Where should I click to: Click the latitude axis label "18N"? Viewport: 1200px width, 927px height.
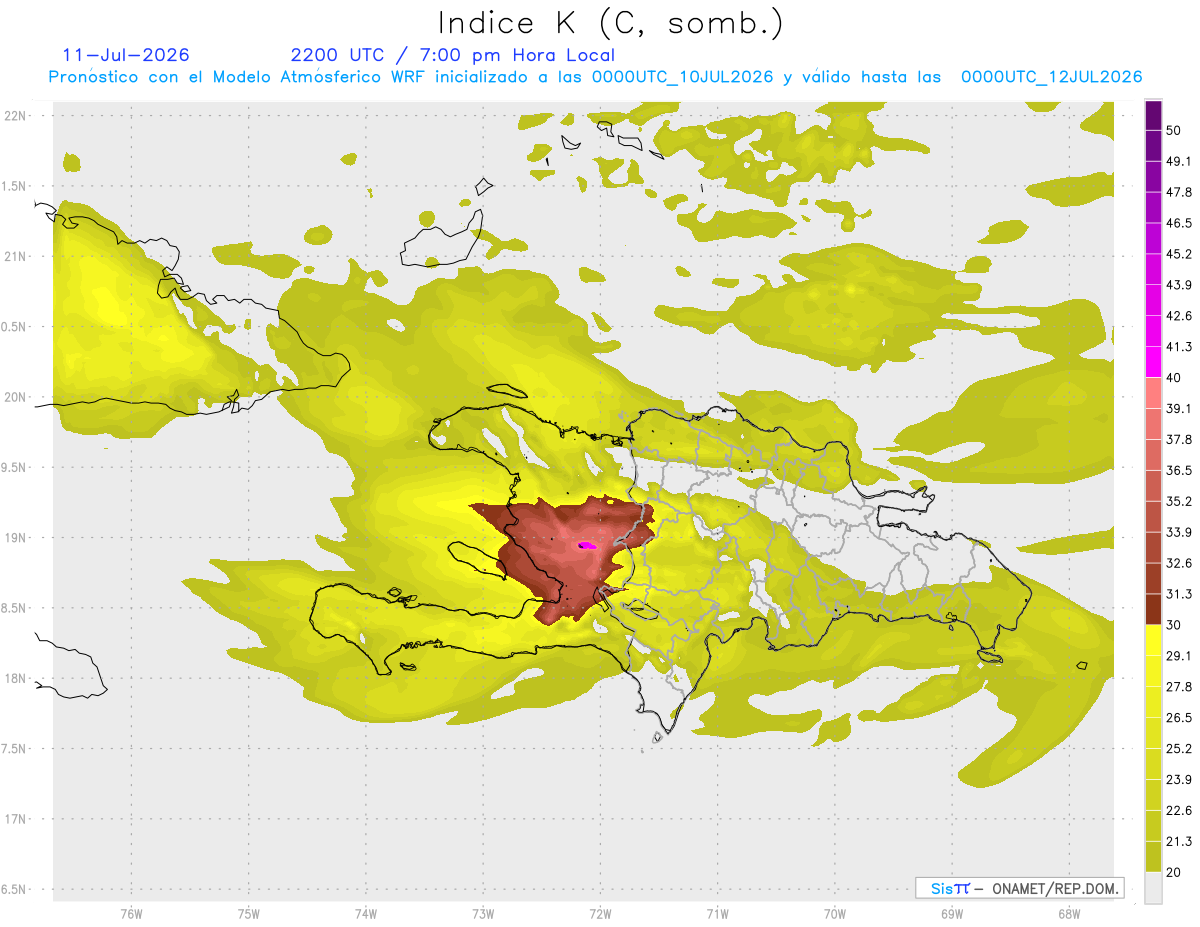point(15,678)
